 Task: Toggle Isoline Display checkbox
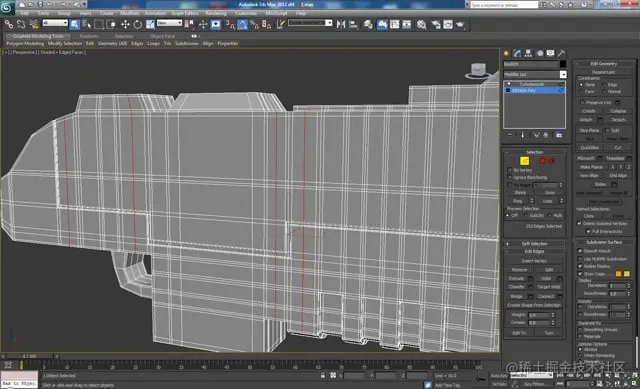[x=580, y=266]
